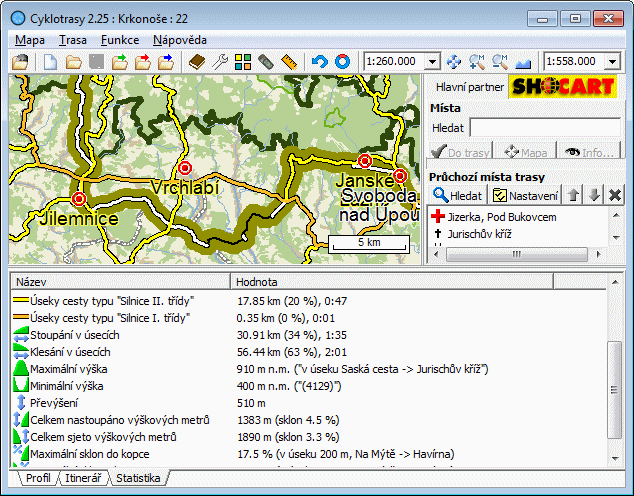Switch to the Itinerář tab
The image size is (634, 496).
[x=82, y=479]
